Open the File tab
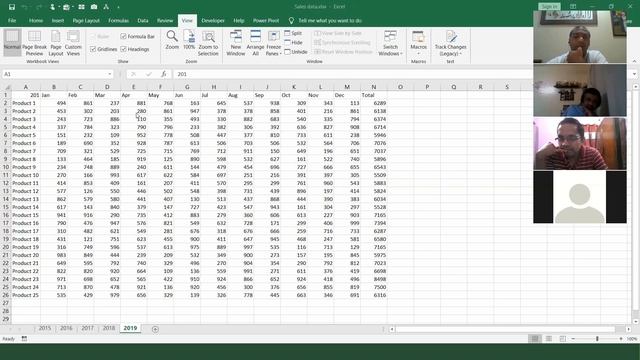This screenshot has height=360, width=640. point(12,20)
